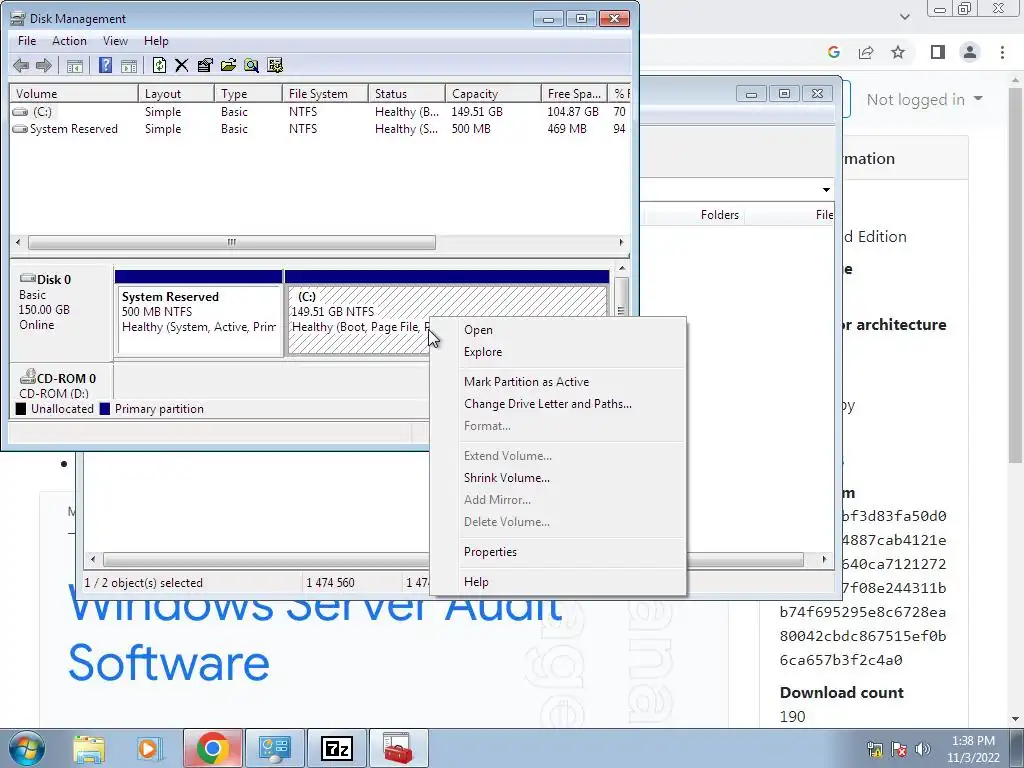Sort by the Volume column header
This screenshot has height=768, width=1024.
pyautogui.click(x=74, y=93)
